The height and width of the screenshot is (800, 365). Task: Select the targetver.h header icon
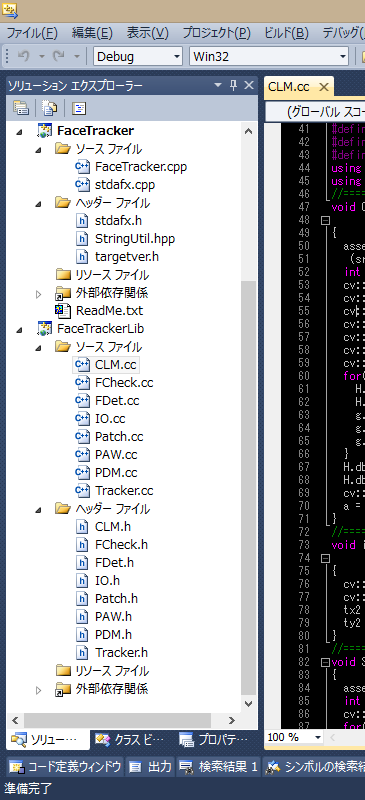click(x=82, y=256)
